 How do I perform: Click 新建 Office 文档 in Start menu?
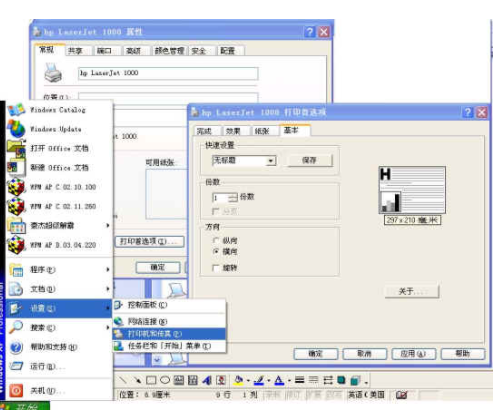point(59,168)
